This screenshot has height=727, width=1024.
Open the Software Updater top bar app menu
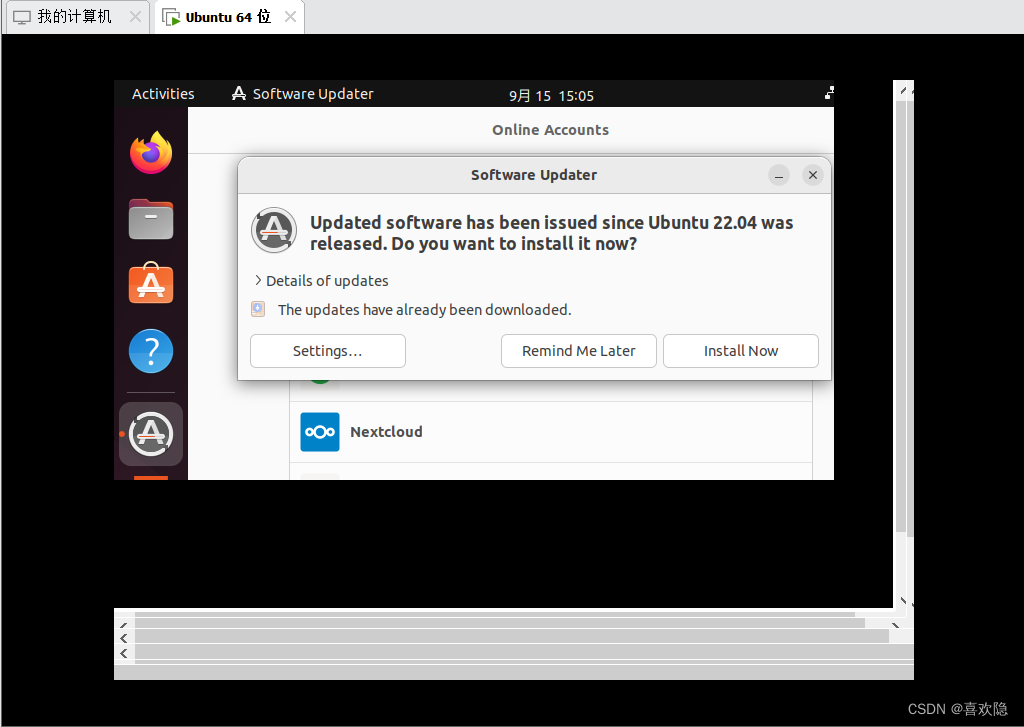(302, 94)
